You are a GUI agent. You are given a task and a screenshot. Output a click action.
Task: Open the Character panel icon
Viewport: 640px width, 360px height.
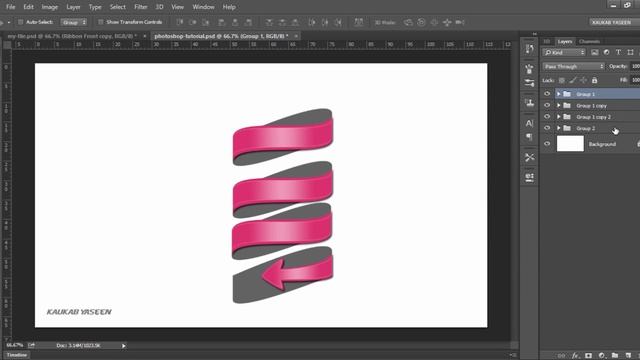(529, 123)
